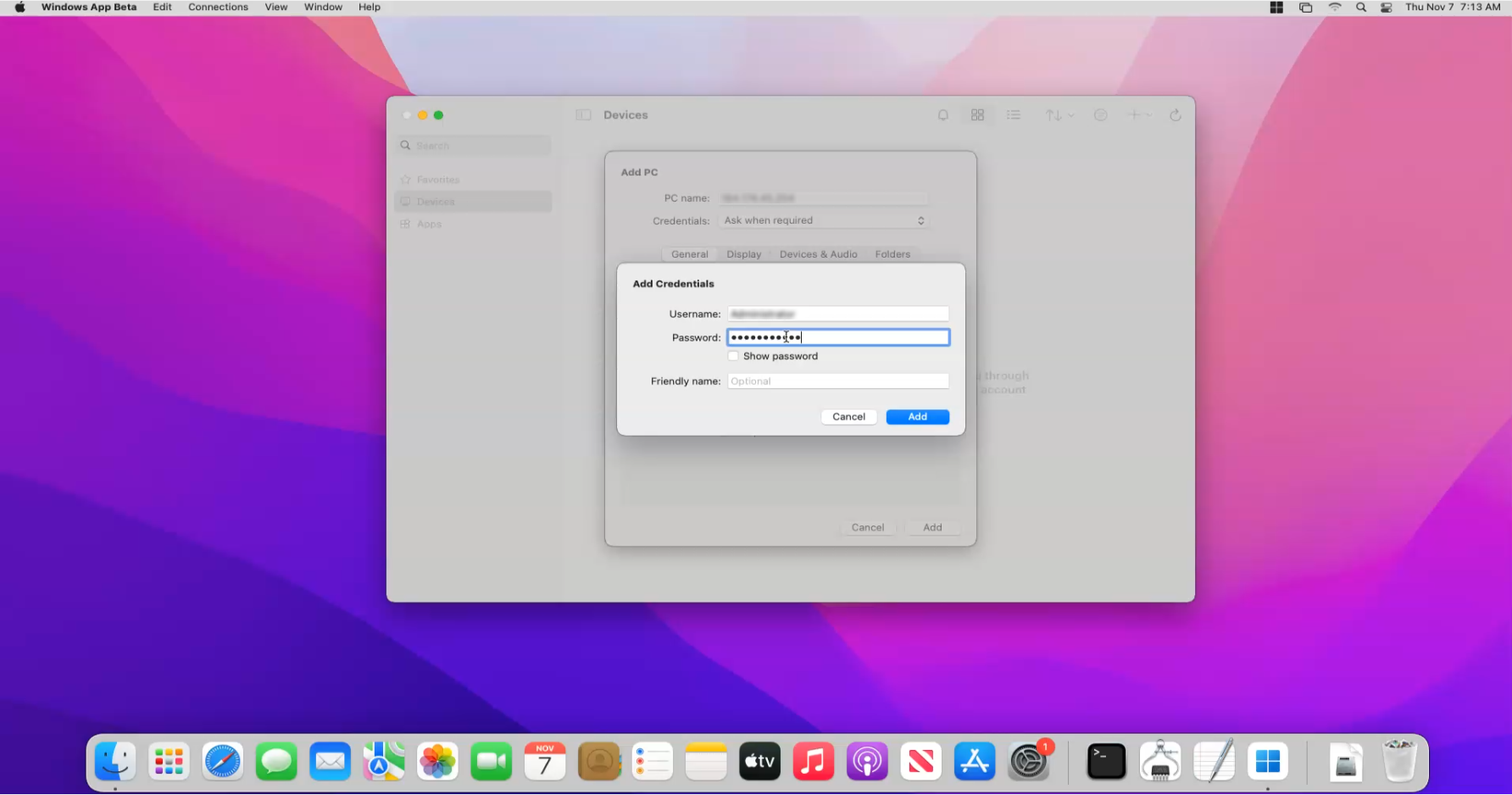Enable the Show password checkbox
Screen dimensions: 1512x795
(x=733, y=356)
